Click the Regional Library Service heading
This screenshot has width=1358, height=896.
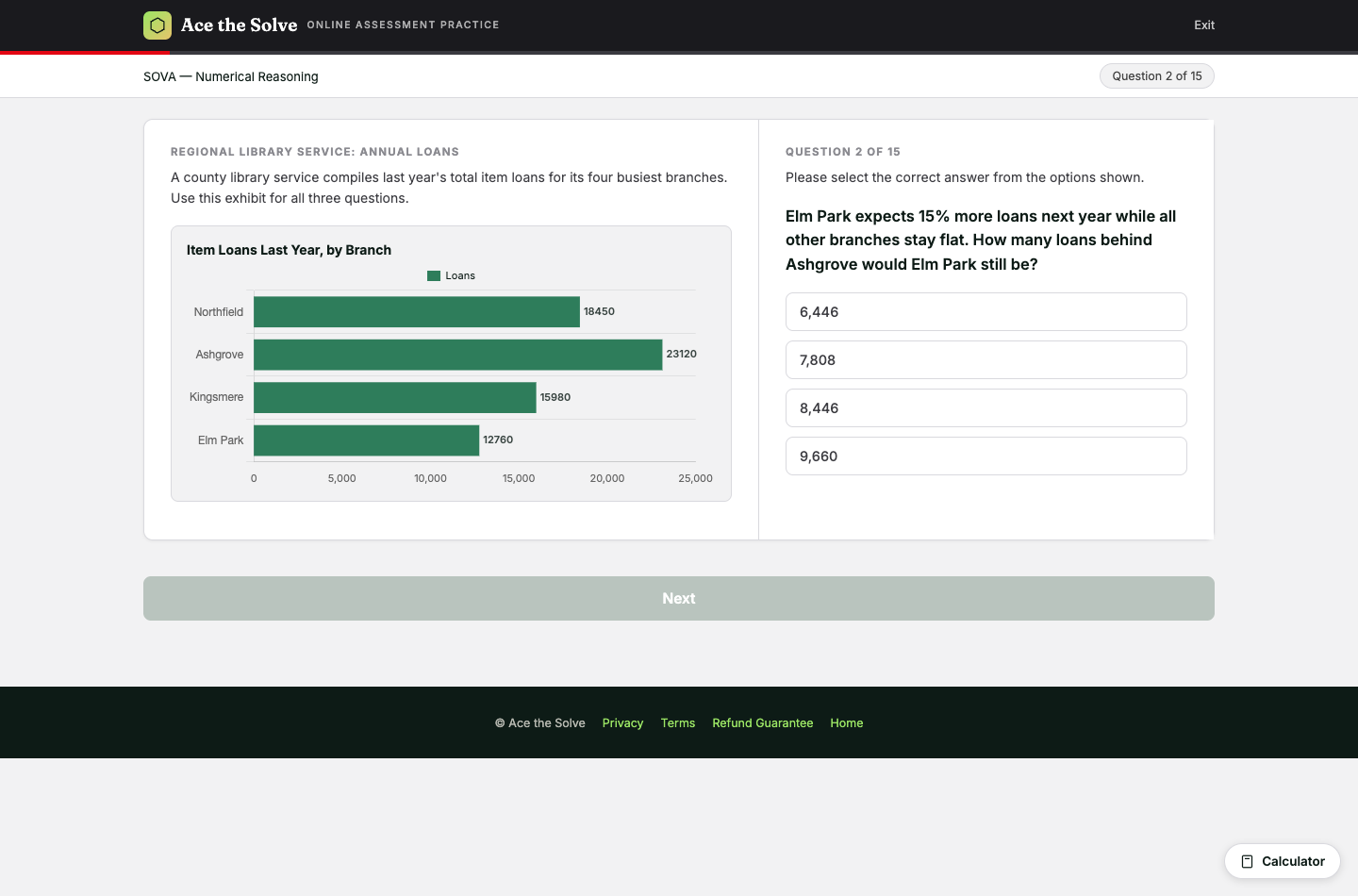click(315, 152)
